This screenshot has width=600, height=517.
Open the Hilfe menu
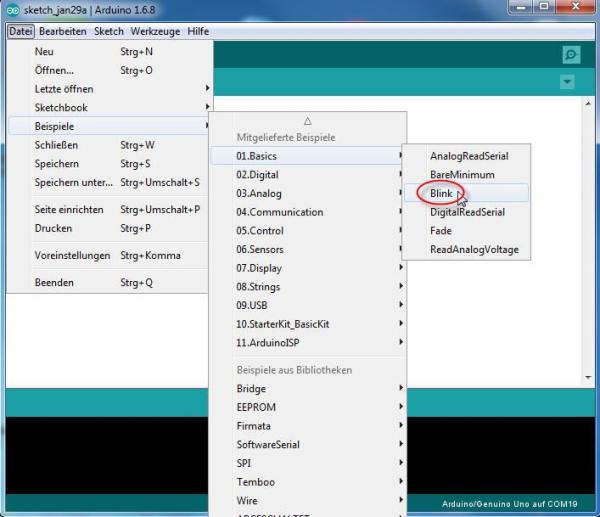tap(198, 31)
